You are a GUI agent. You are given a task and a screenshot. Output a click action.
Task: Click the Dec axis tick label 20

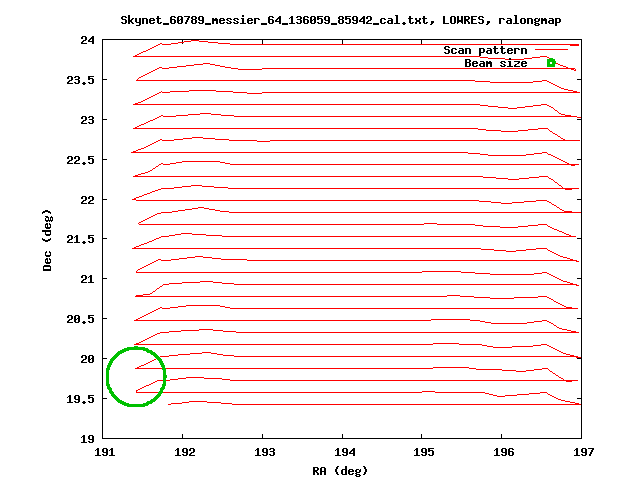(x=87, y=359)
